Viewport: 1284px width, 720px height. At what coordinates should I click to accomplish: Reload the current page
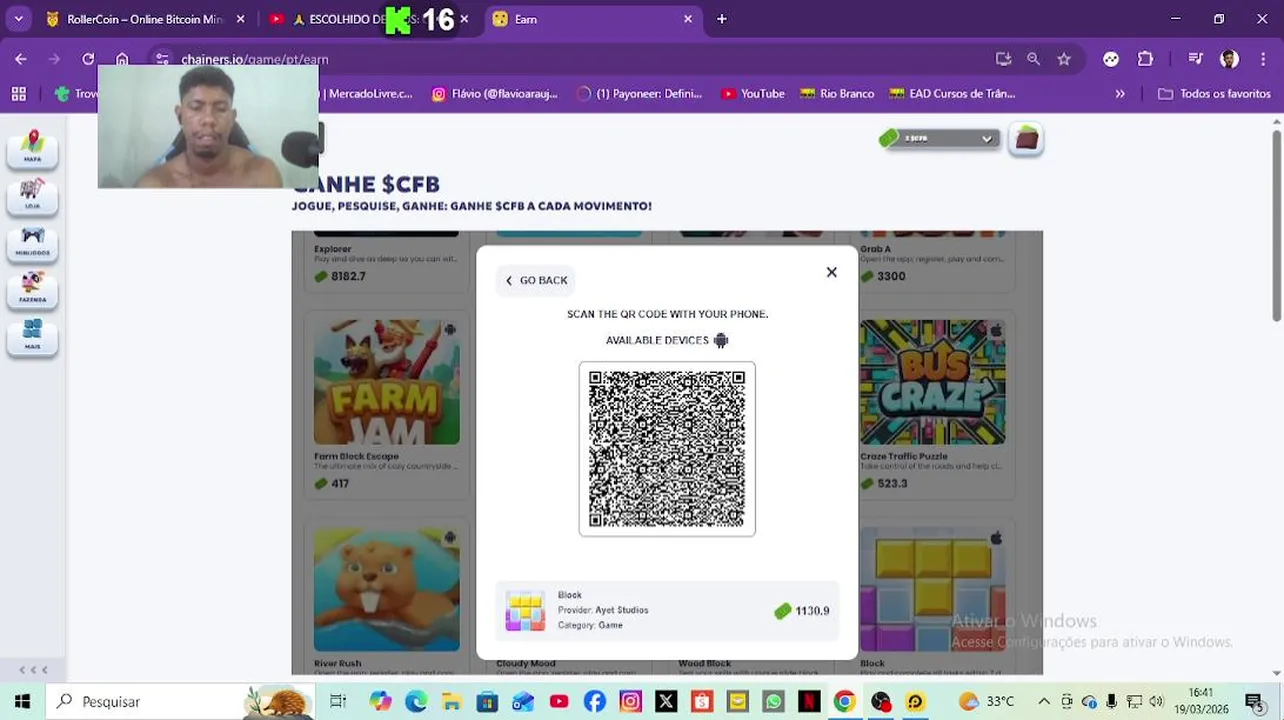click(88, 59)
